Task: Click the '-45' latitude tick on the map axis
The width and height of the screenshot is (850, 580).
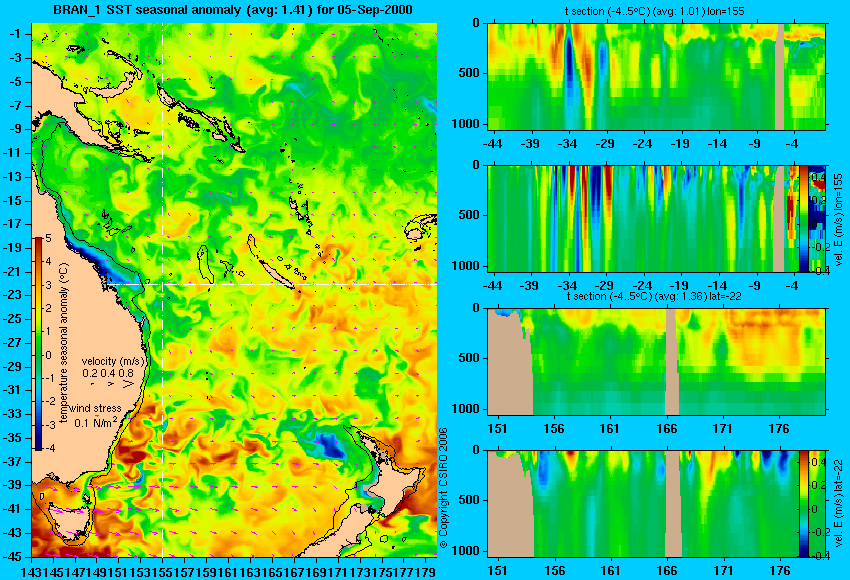Action: pyautogui.click(x=14, y=557)
